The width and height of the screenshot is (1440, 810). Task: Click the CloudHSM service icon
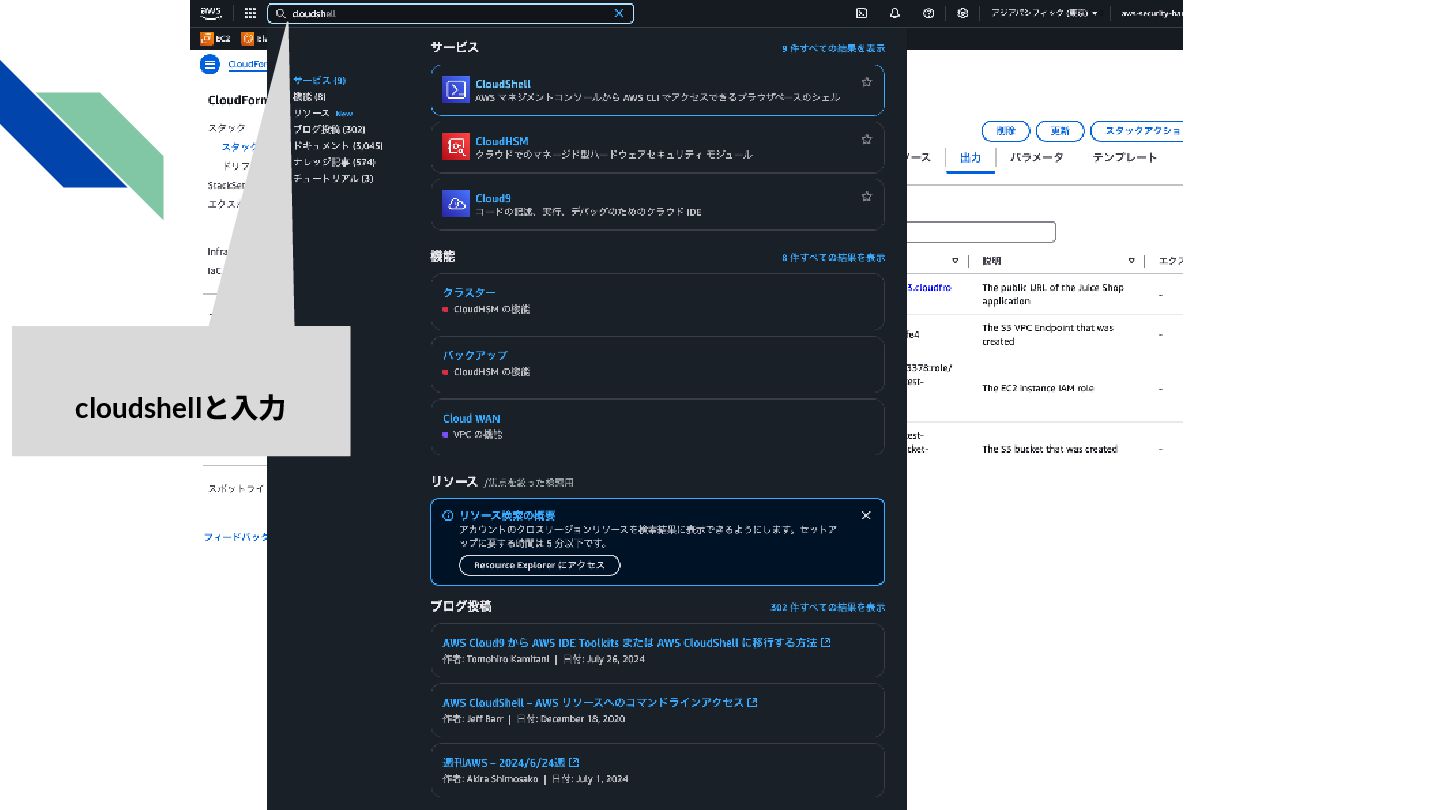tap(456, 147)
